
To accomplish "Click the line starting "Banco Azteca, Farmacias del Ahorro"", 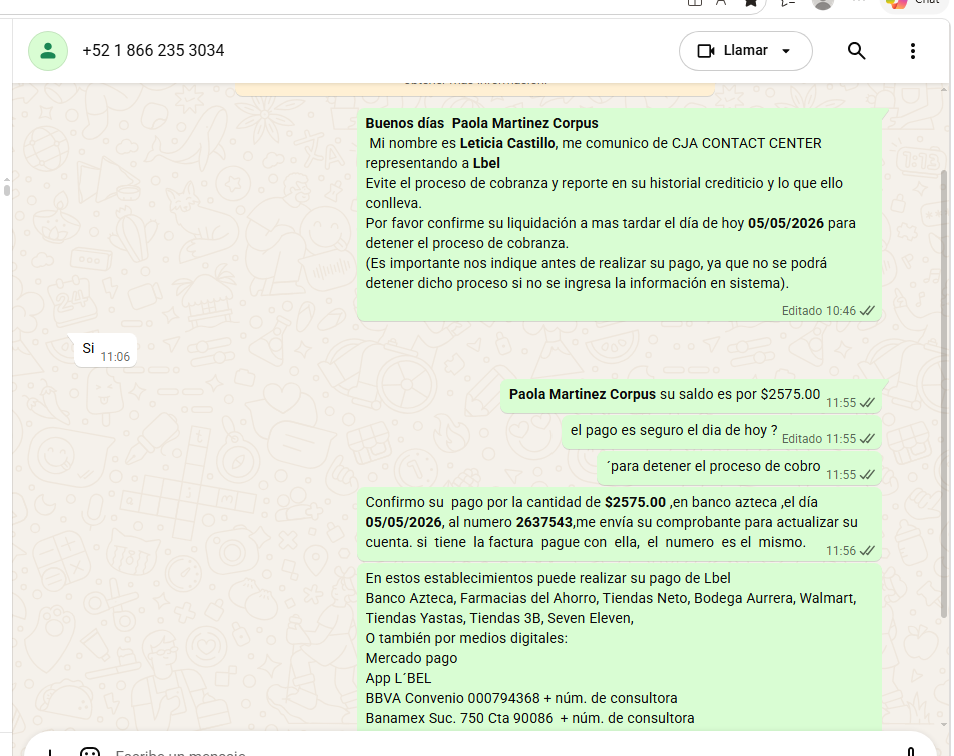I will tap(611, 598).
